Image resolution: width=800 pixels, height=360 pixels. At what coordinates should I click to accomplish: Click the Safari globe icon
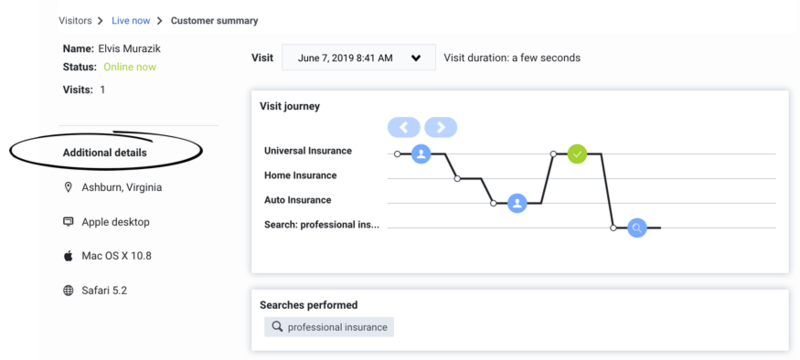click(x=68, y=291)
